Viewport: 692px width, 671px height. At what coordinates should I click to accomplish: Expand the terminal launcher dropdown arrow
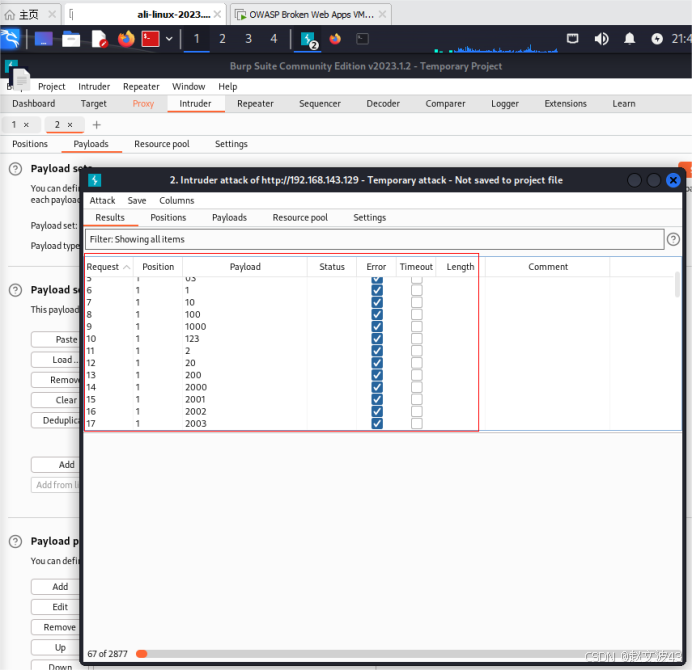pos(169,39)
